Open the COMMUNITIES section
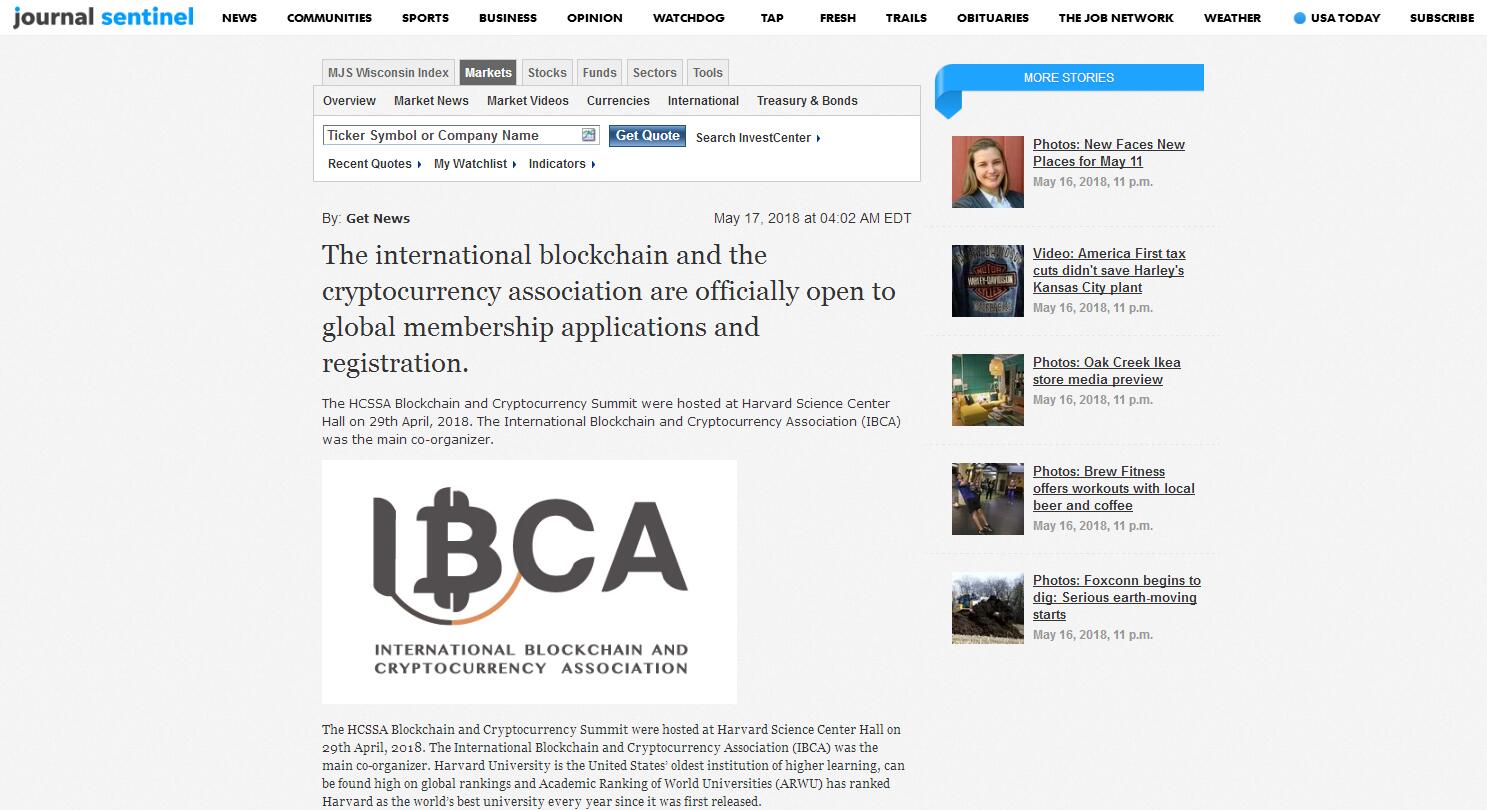The width and height of the screenshot is (1487, 810). point(329,18)
